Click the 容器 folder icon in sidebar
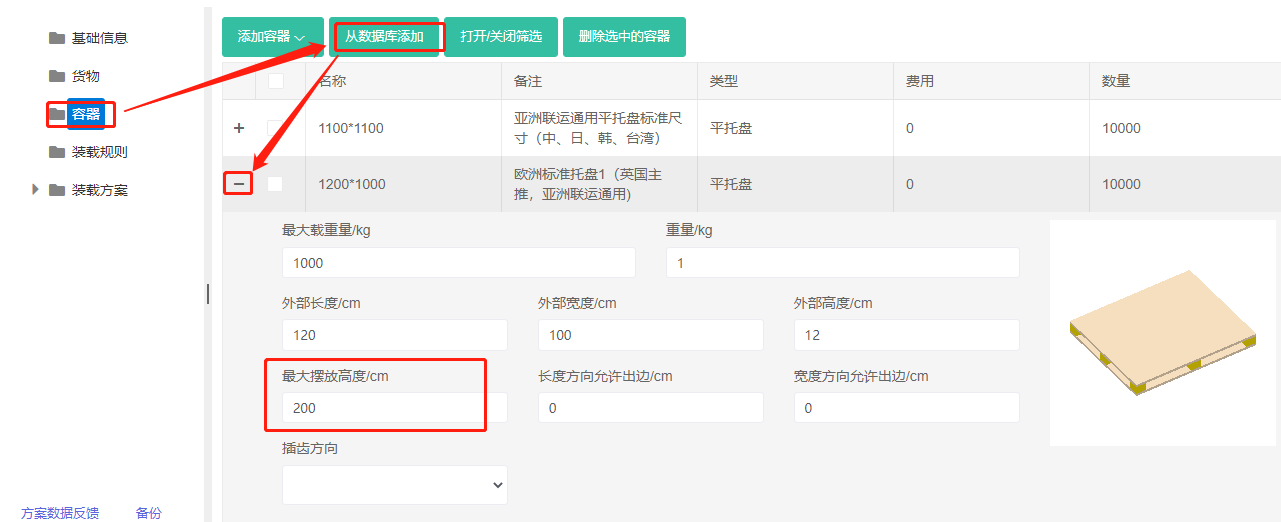 coord(57,114)
